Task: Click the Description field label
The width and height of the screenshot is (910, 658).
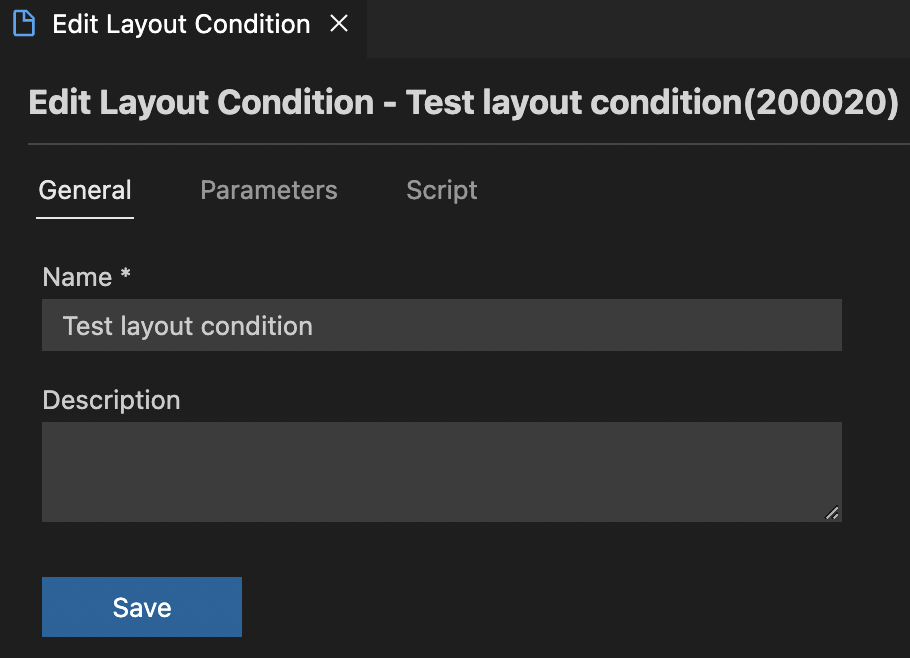Action: coord(111,400)
